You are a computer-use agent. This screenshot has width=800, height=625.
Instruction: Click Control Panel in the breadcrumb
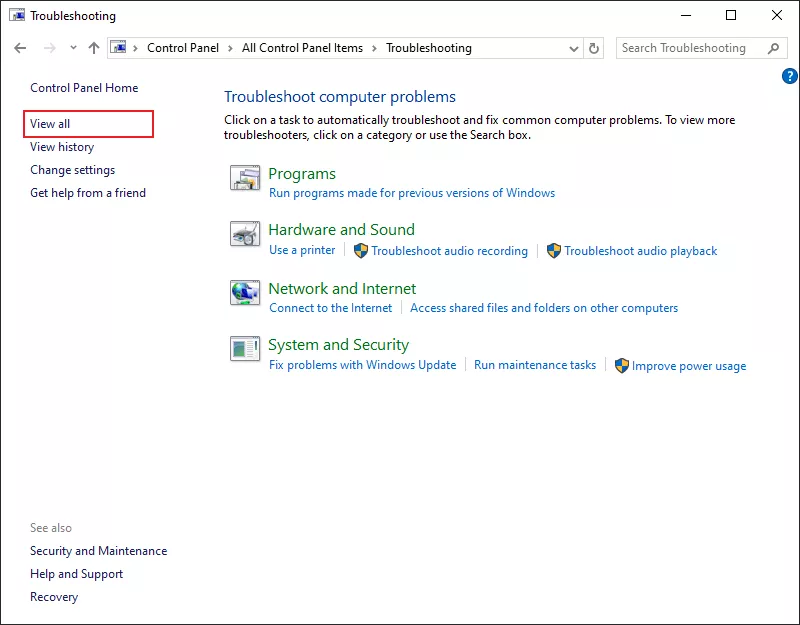[183, 48]
